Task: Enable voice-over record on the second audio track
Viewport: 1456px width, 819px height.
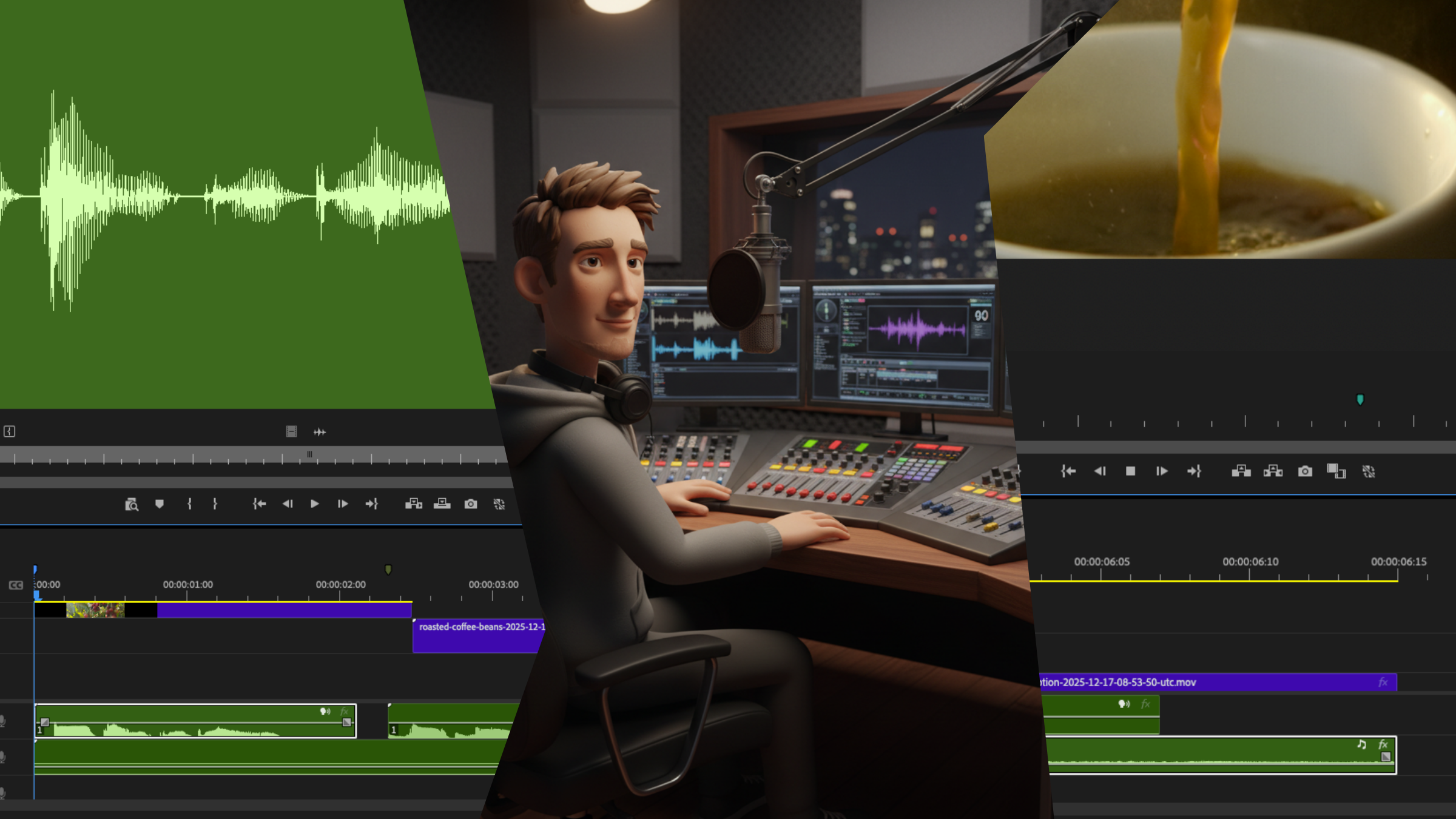Action: coord(3,754)
